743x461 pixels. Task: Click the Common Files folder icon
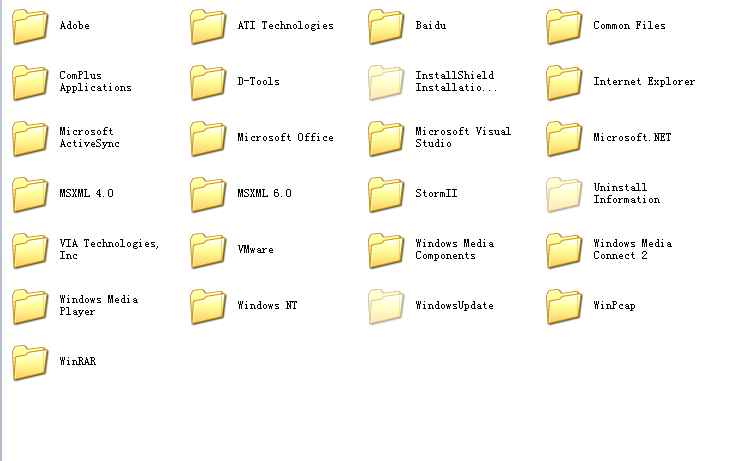tap(564, 27)
